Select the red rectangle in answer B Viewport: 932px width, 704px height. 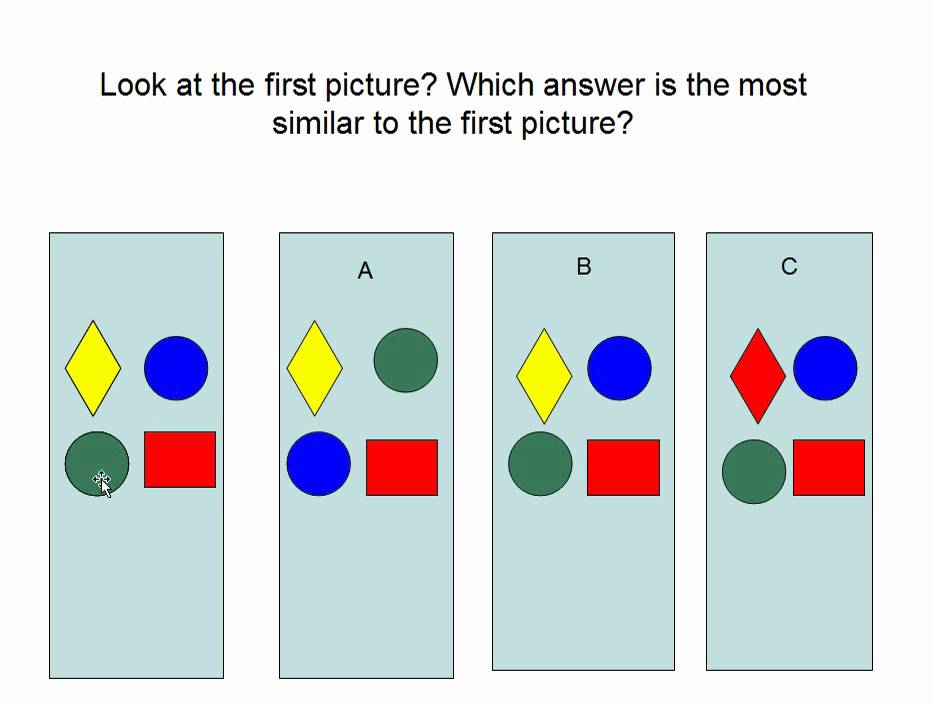click(623, 467)
